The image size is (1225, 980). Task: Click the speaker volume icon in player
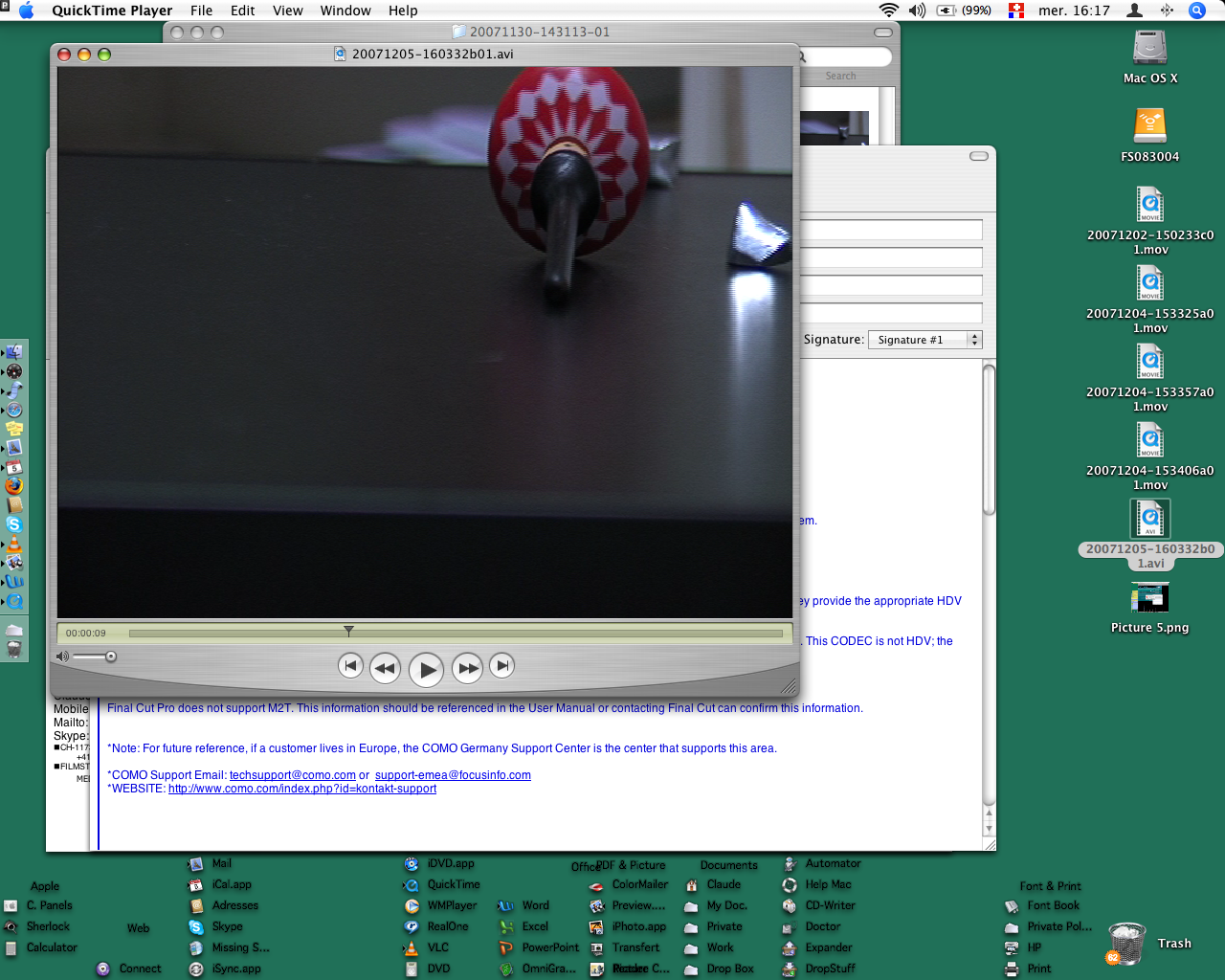coord(62,657)
